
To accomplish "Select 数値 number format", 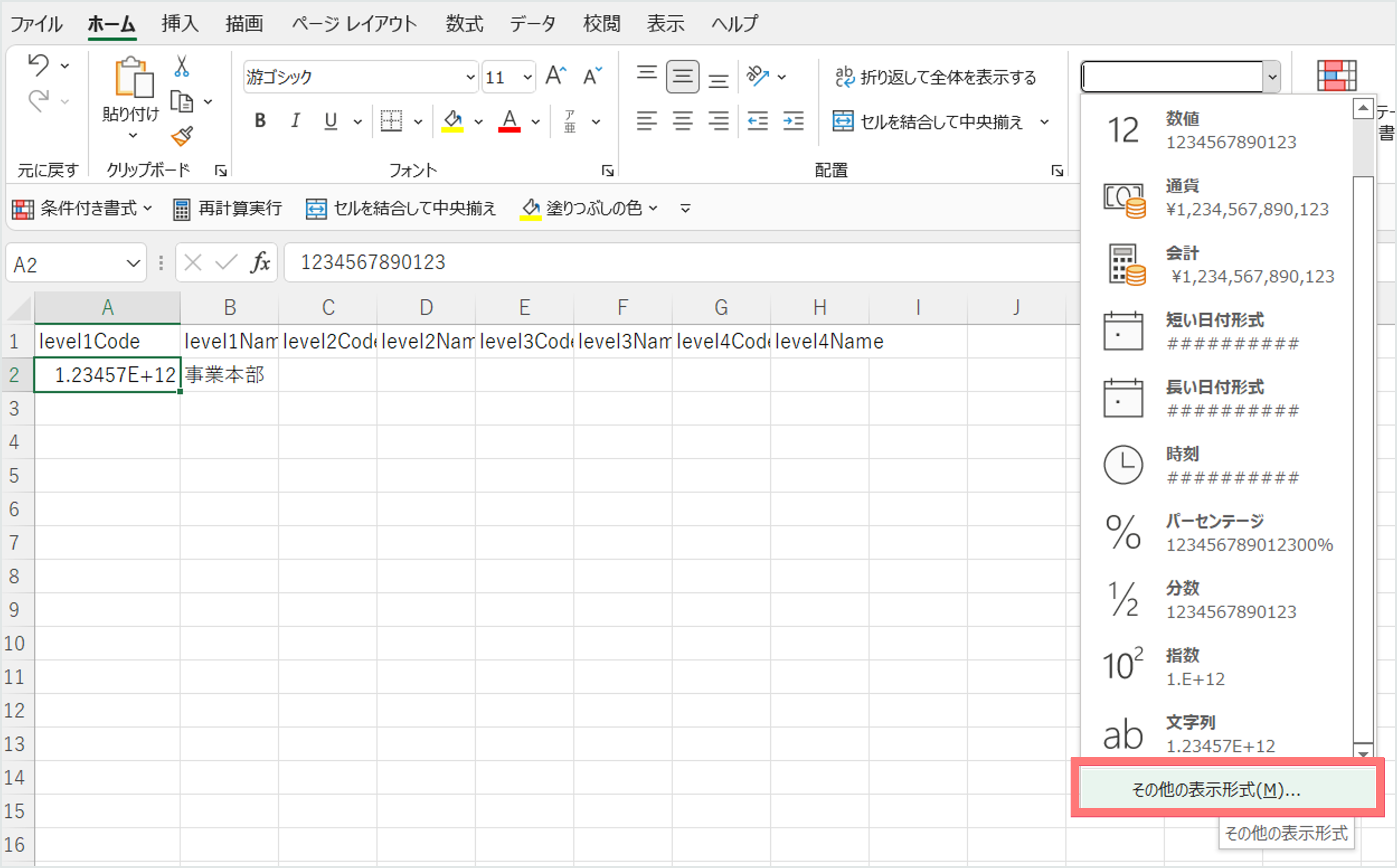I will click(x=1216, y=130).
